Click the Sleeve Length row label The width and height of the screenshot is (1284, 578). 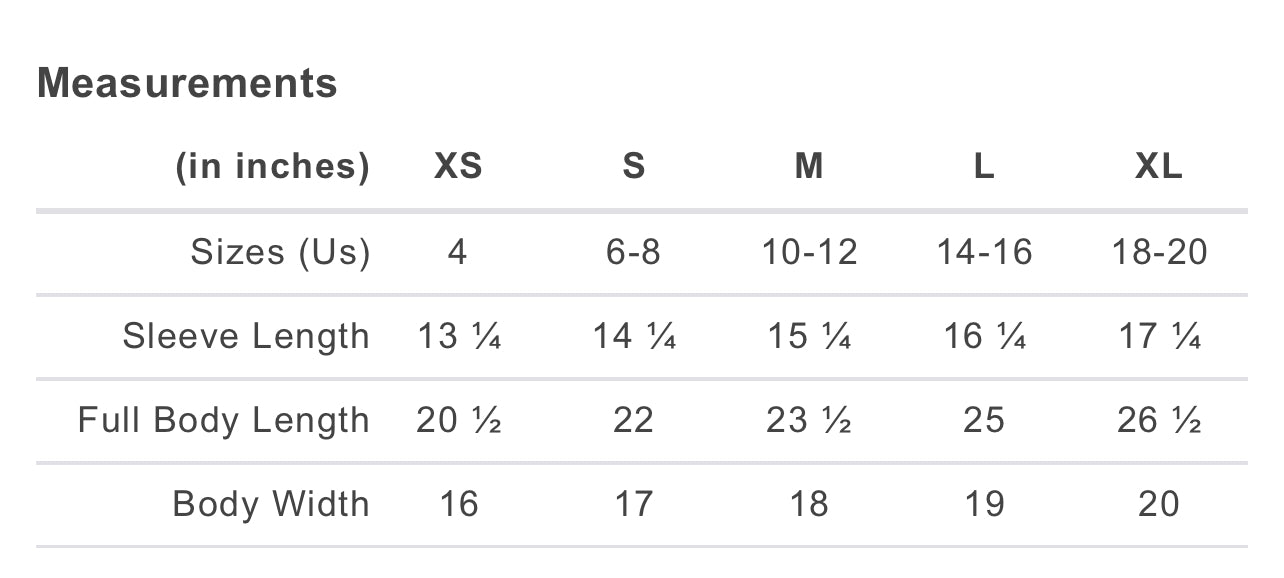point(246,336)
